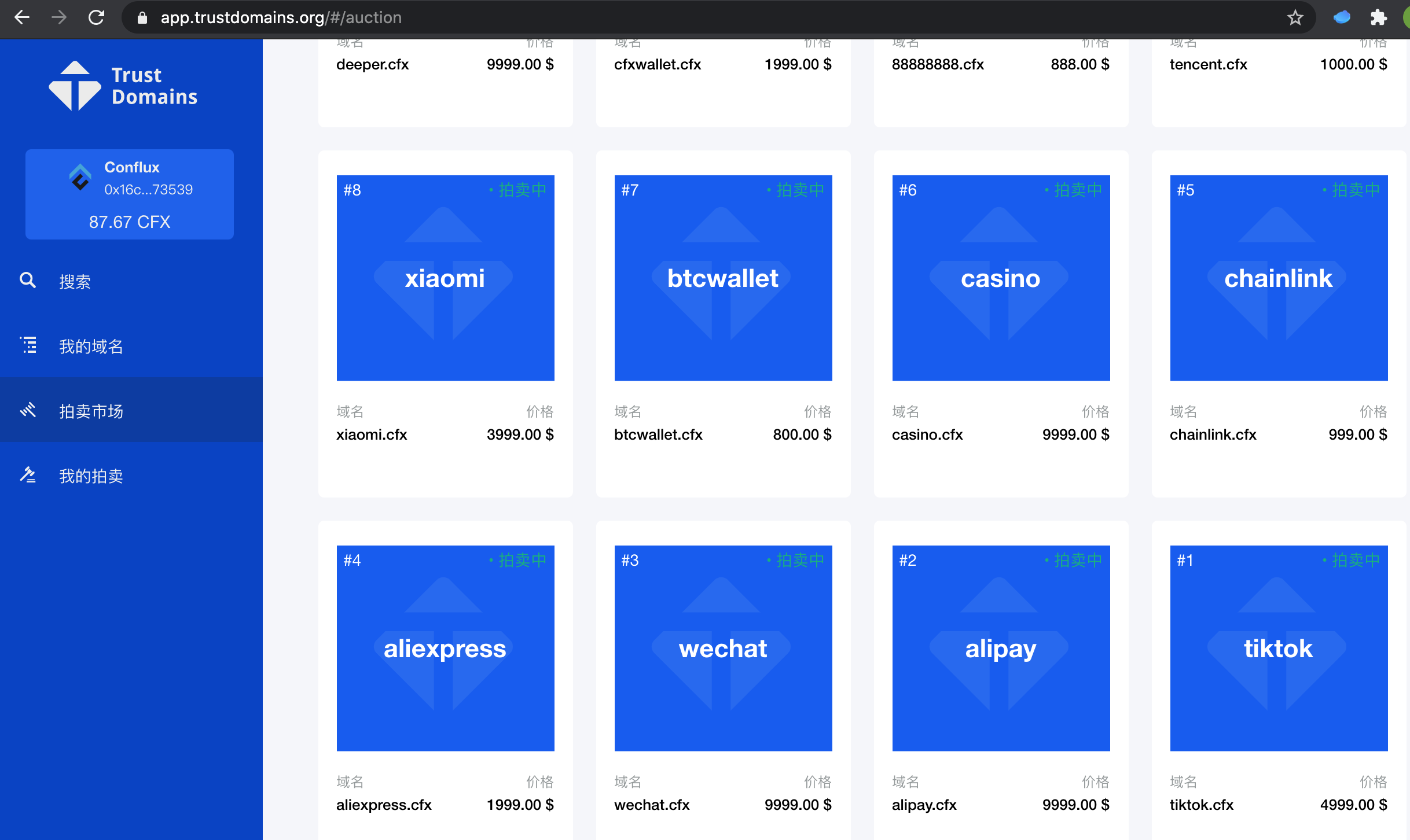1410x840 pixels.
Task: Click the 87.67 CFX balance
Action: tap(130, 222)
